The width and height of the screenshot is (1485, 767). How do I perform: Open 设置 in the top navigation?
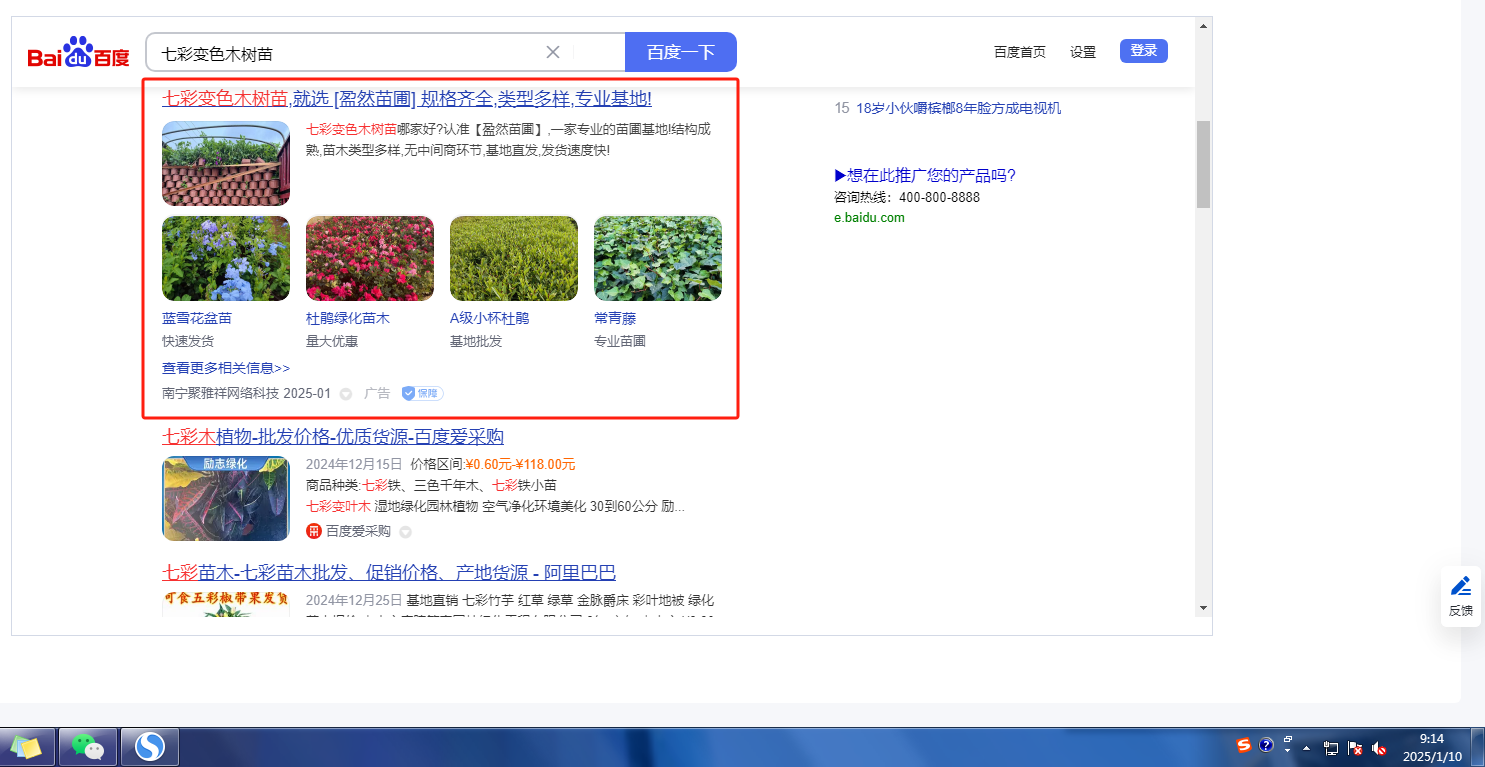(x=1083, y=52)
